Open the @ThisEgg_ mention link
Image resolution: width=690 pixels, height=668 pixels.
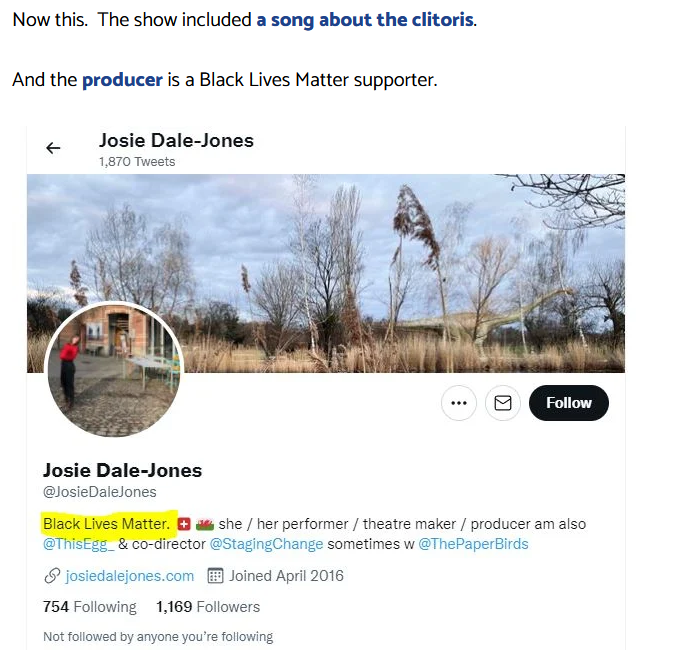tap(78, 544)
